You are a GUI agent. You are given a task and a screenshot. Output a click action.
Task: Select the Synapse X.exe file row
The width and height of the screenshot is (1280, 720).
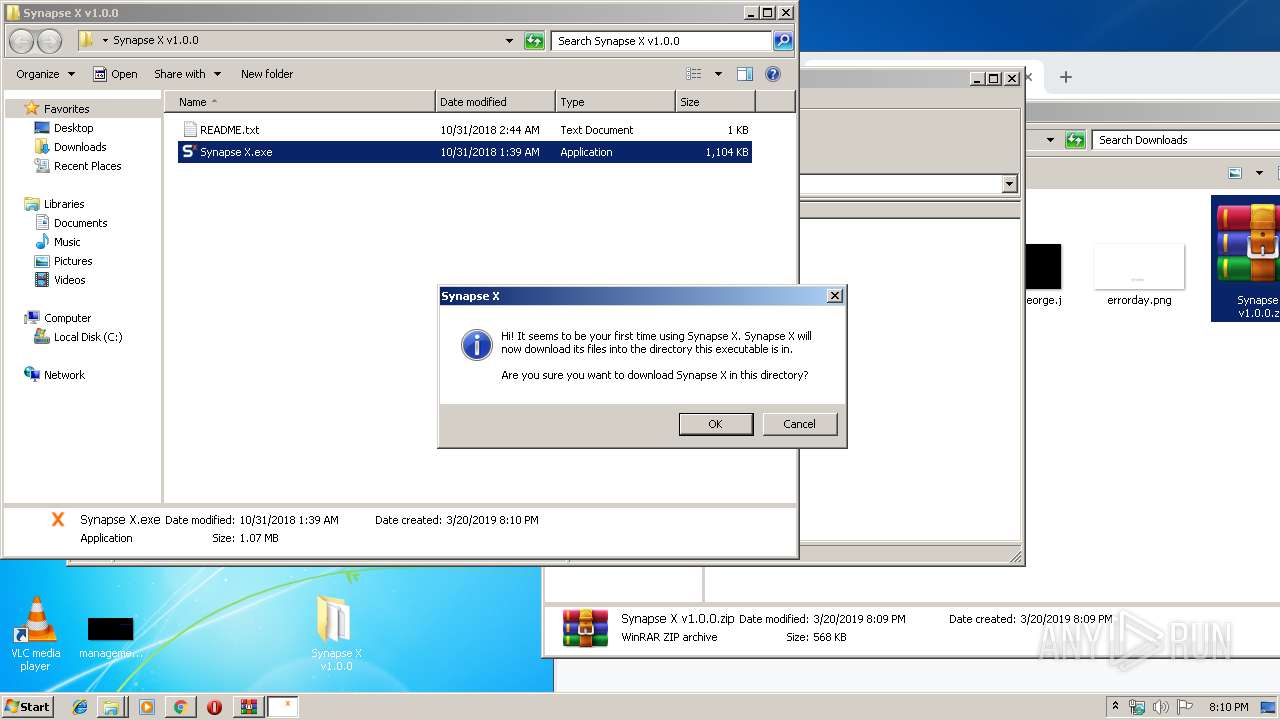point(465,152)
